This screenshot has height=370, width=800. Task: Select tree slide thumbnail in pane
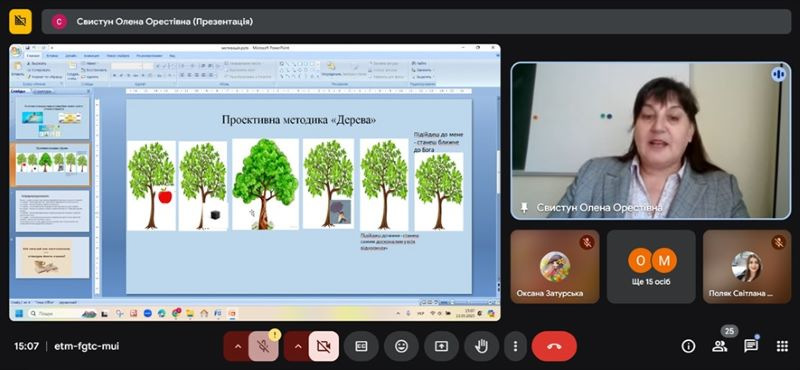click(52, 164)
